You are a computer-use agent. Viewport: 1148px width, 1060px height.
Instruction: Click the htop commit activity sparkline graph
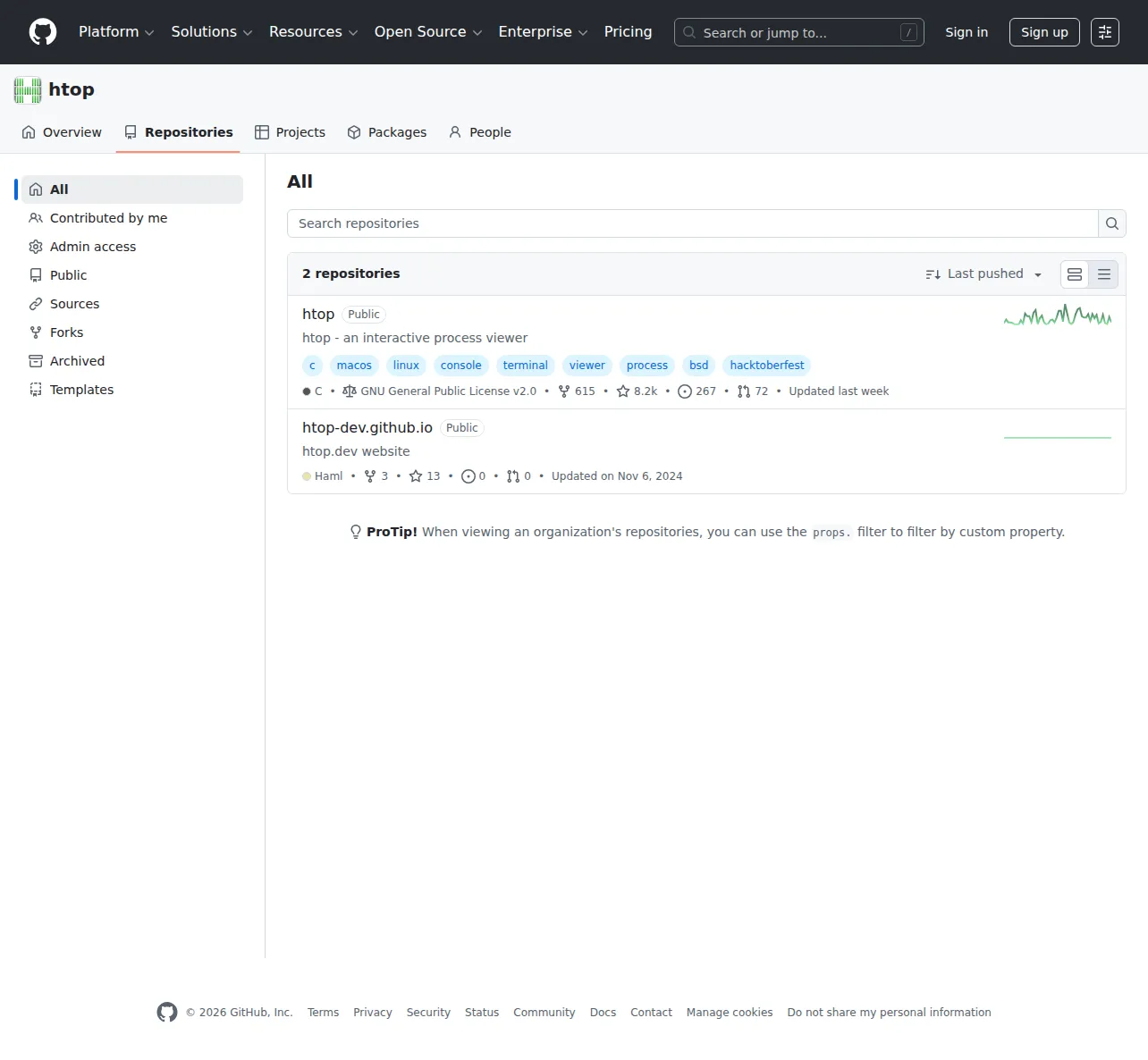[x=1058, y=315]
